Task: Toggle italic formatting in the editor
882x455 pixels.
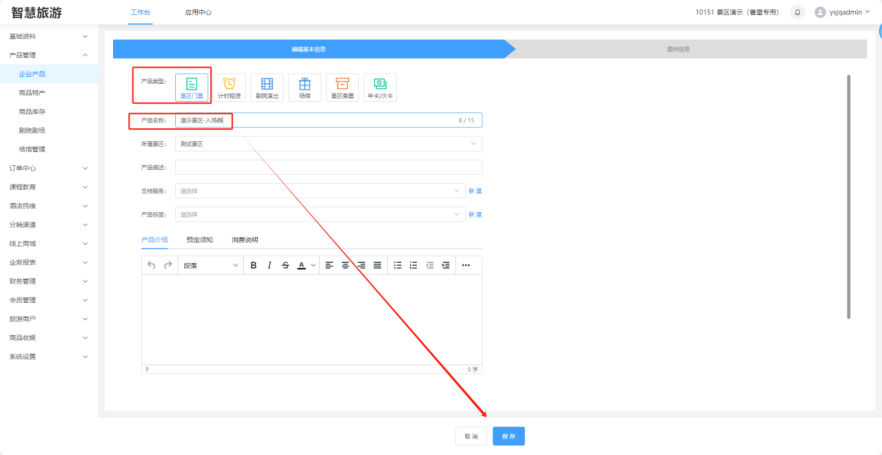Action: [270, 265]
